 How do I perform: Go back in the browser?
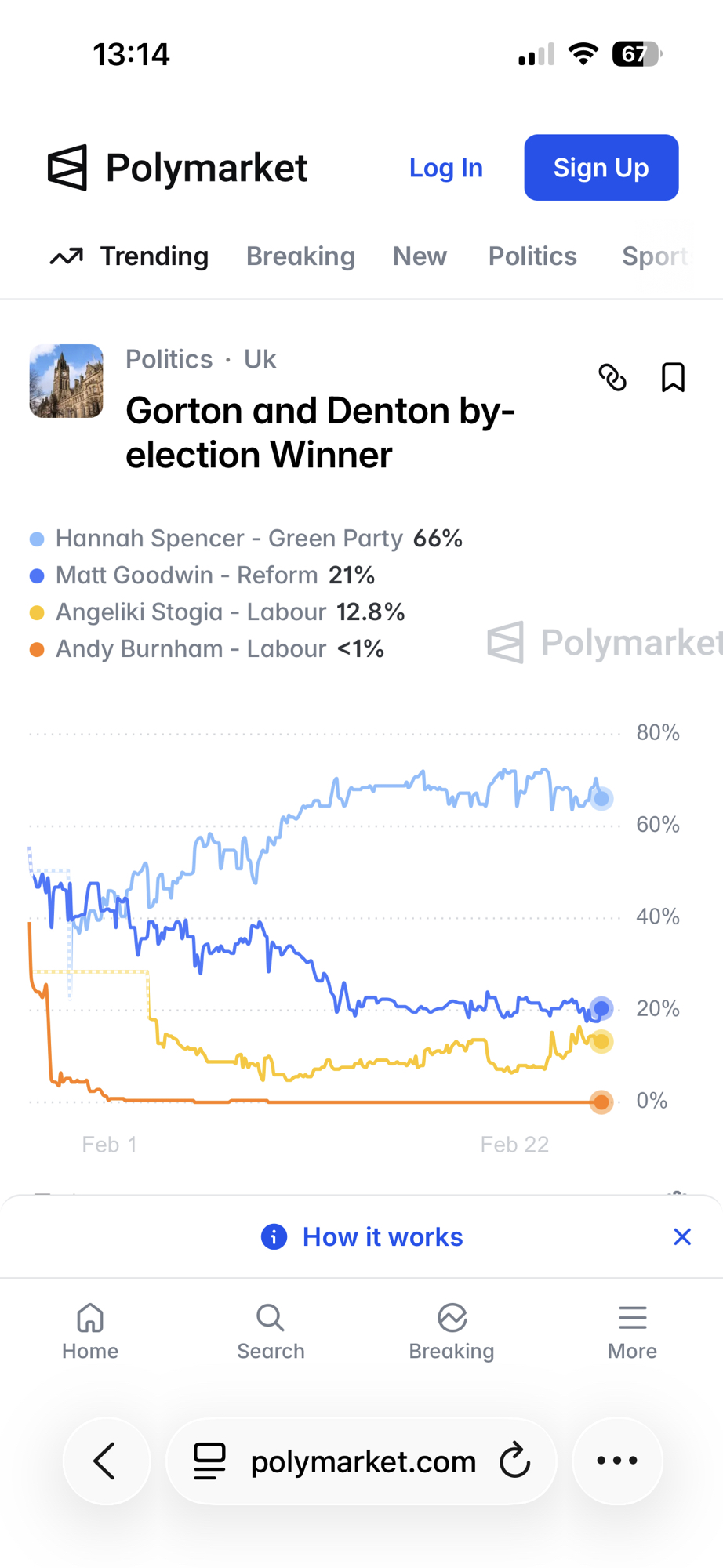(x=106, y=1461)
